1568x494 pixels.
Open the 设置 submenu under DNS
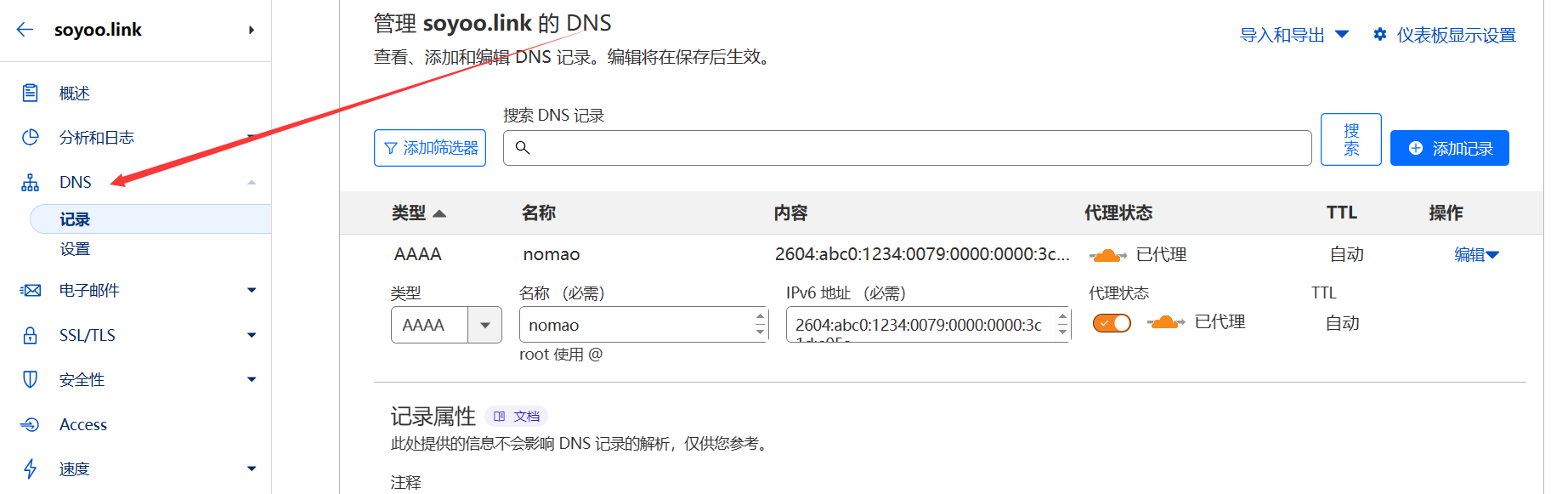(x=75, y=249)
